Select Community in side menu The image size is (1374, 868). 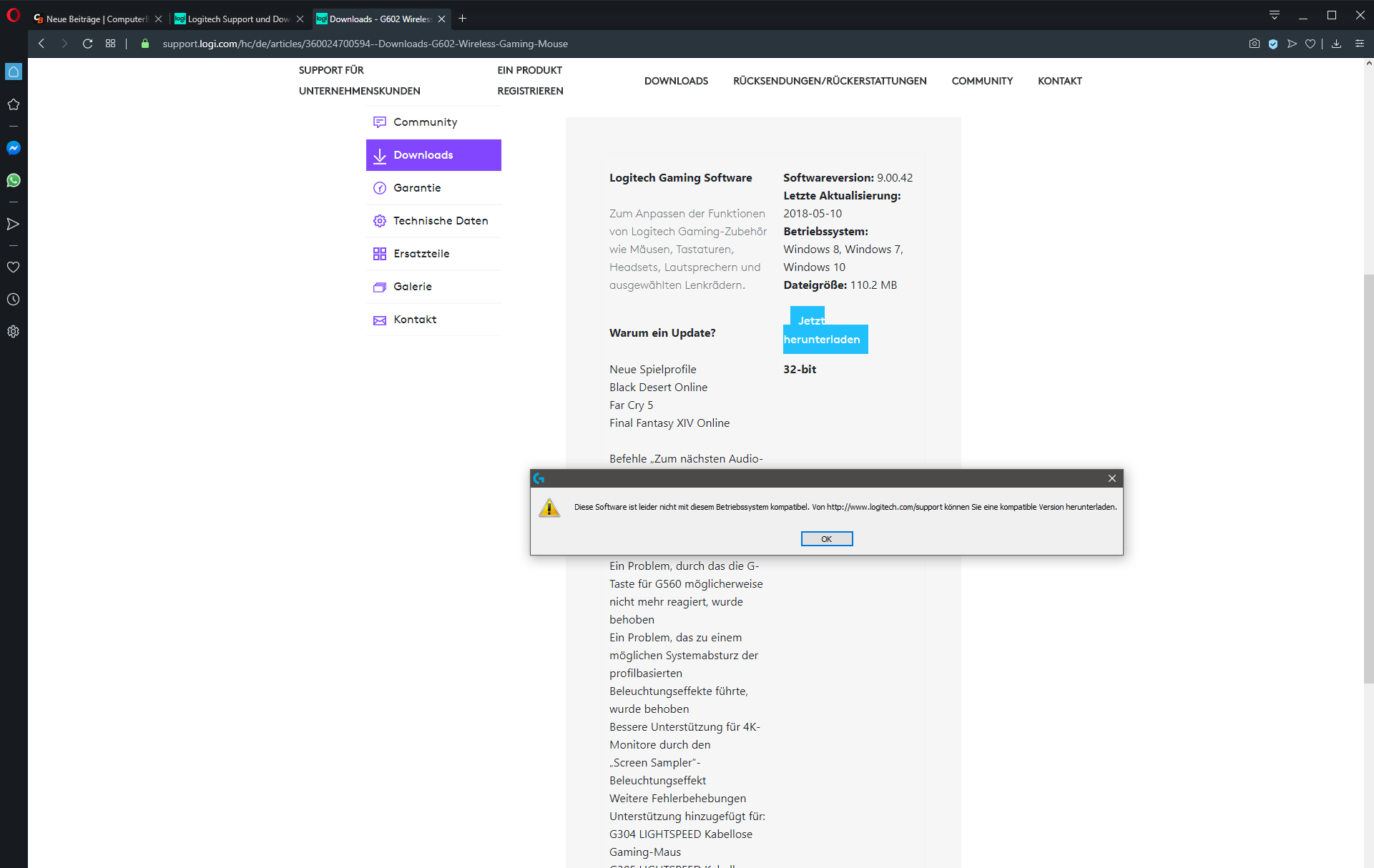(433, 122)
